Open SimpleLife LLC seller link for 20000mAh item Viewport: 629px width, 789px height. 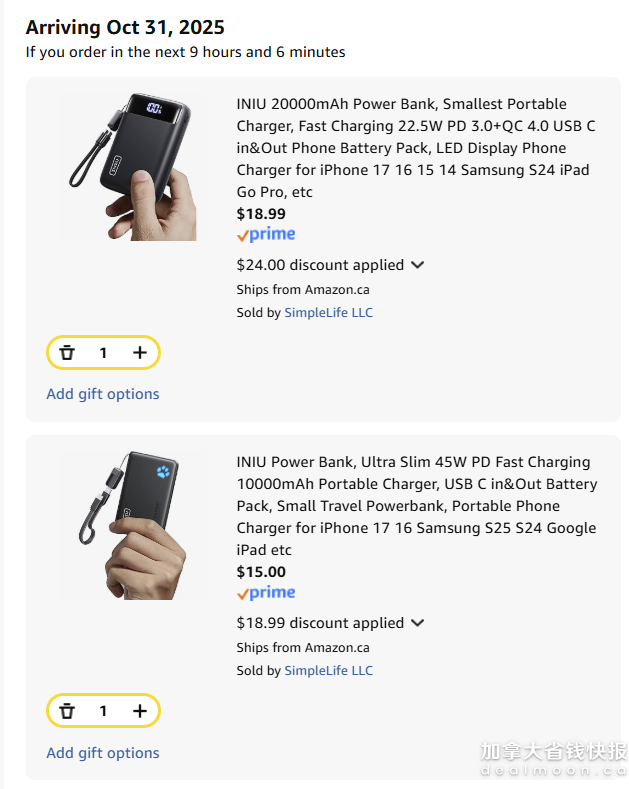pyautogui.click(x=328, y=312)
